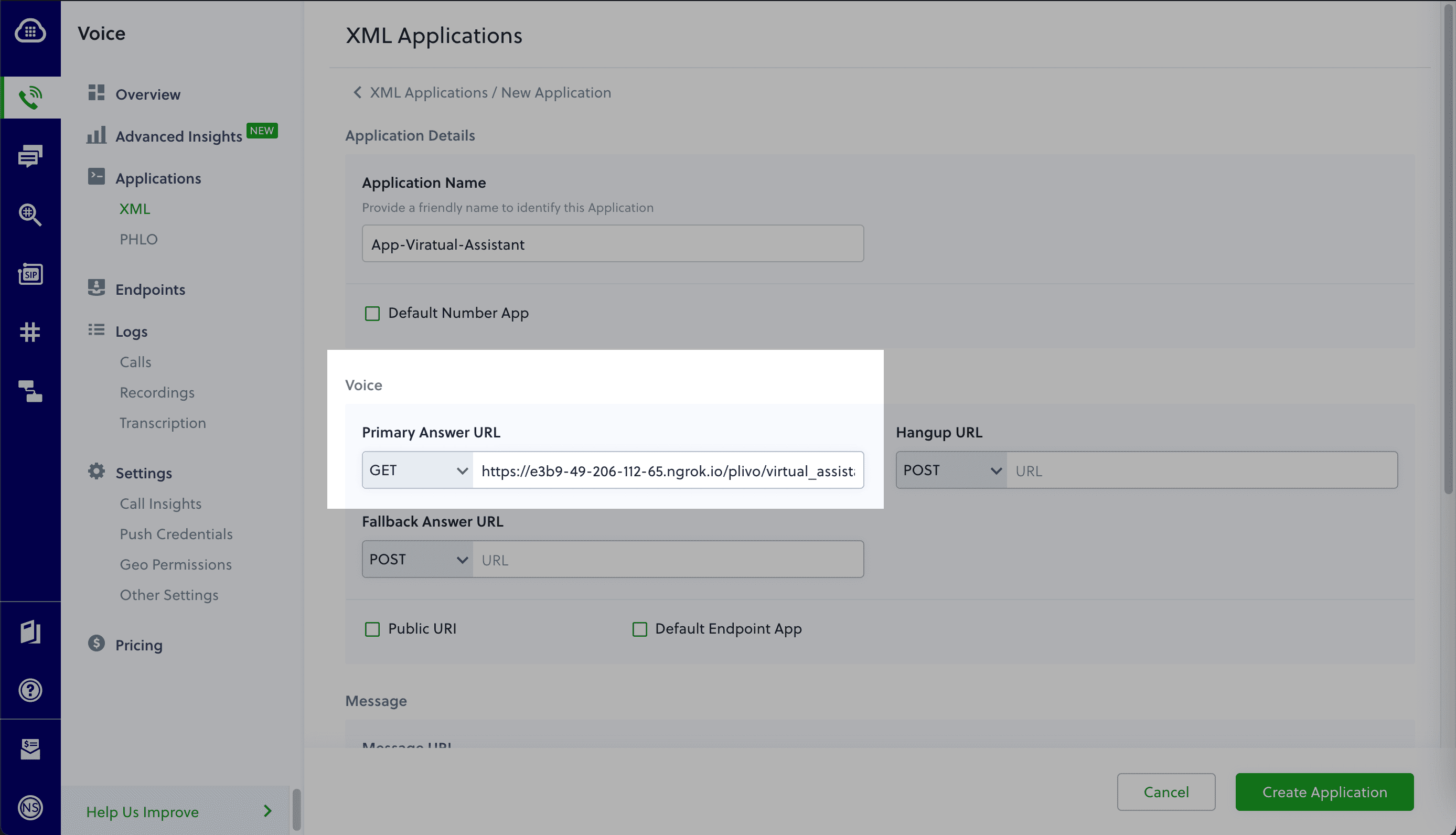
Task: Open the Fallback Answer URL method dropdown
Action: (417, 559)
